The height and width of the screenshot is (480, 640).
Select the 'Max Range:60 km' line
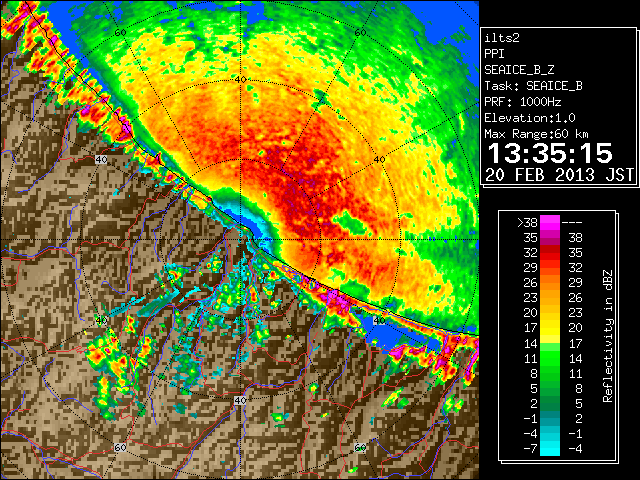point(536,134)
